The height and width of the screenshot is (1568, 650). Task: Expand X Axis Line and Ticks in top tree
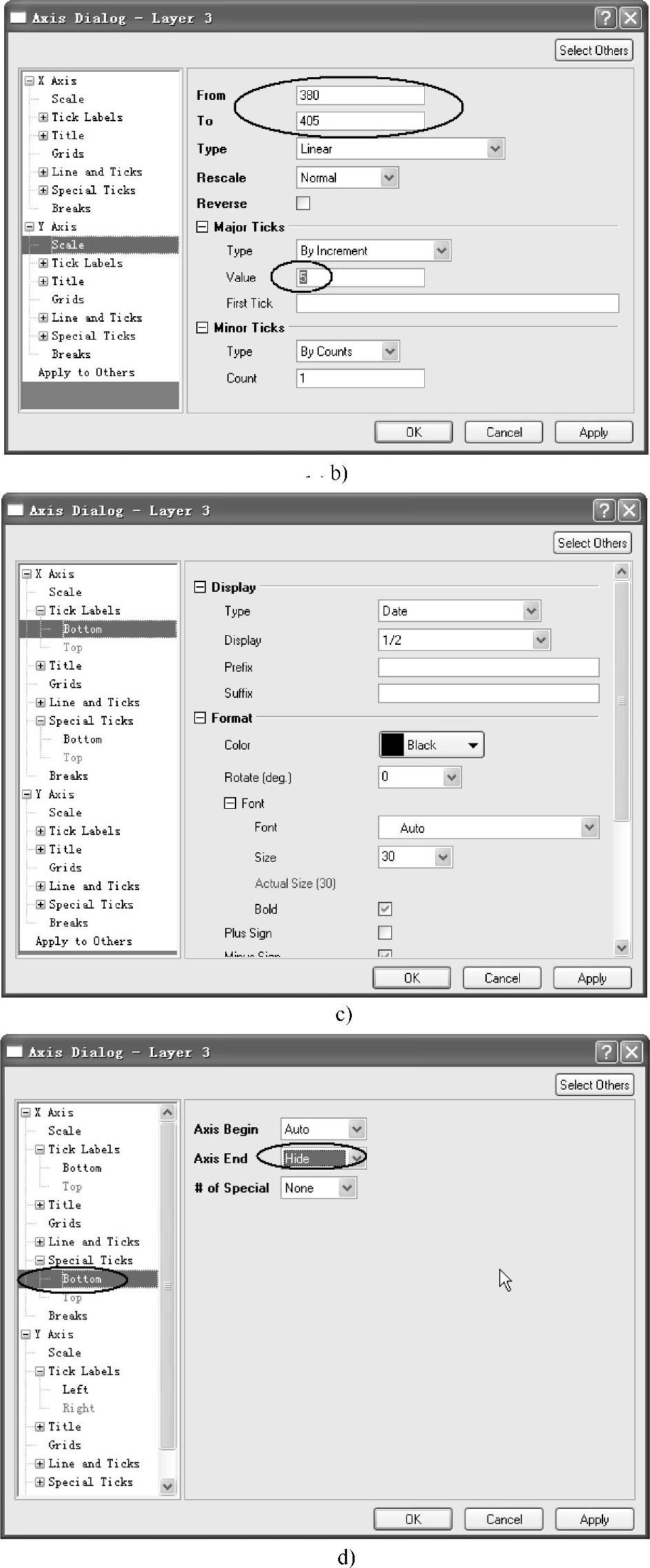tap(43, 172)
